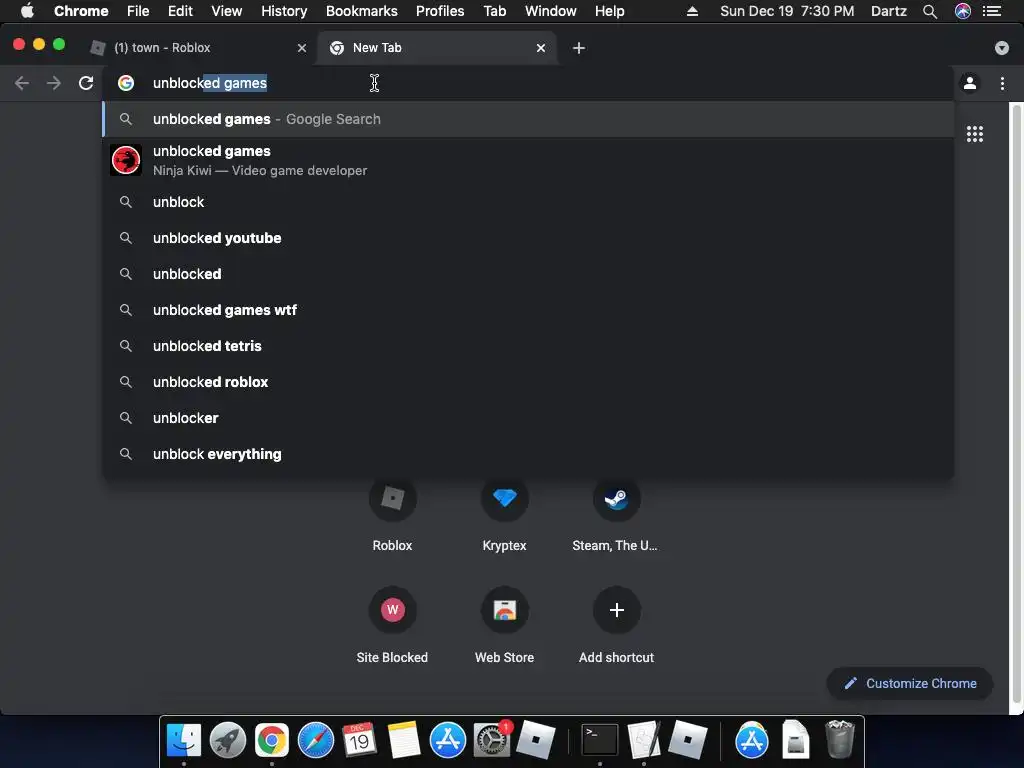Image resolution: width=1024 pixels, height=768 pixels.
Task: Reload the page with the refresh icon
Action: point(86,83)
